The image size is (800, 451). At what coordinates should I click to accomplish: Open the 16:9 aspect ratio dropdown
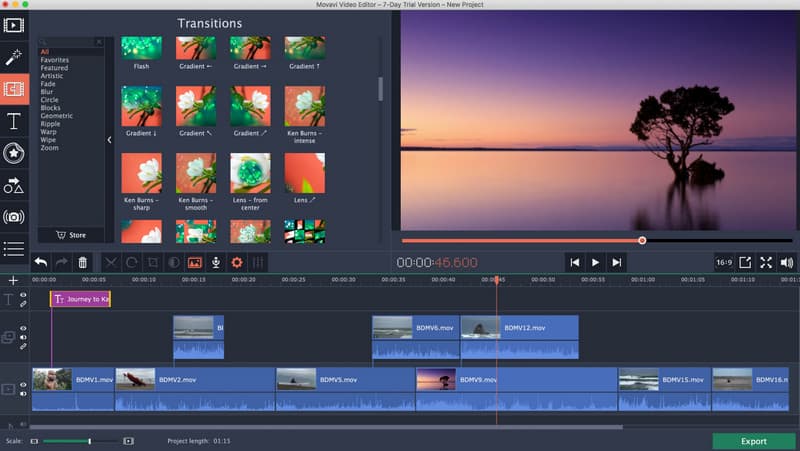pos(724,262)
